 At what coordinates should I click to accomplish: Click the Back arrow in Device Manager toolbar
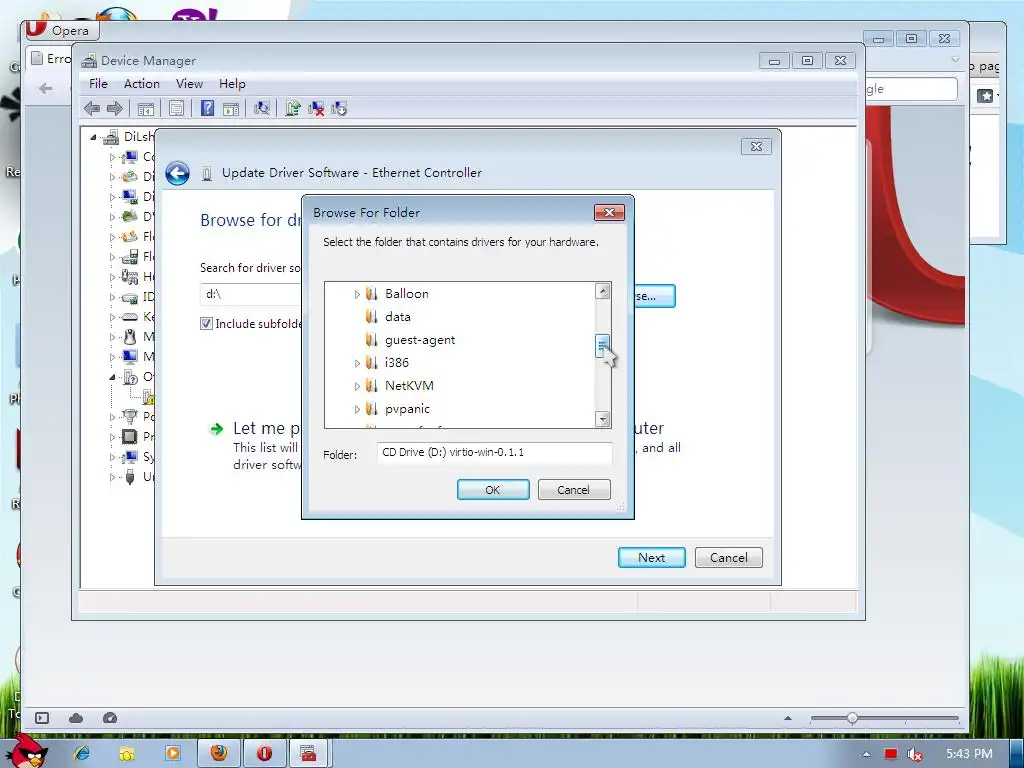tap(92, 108)
